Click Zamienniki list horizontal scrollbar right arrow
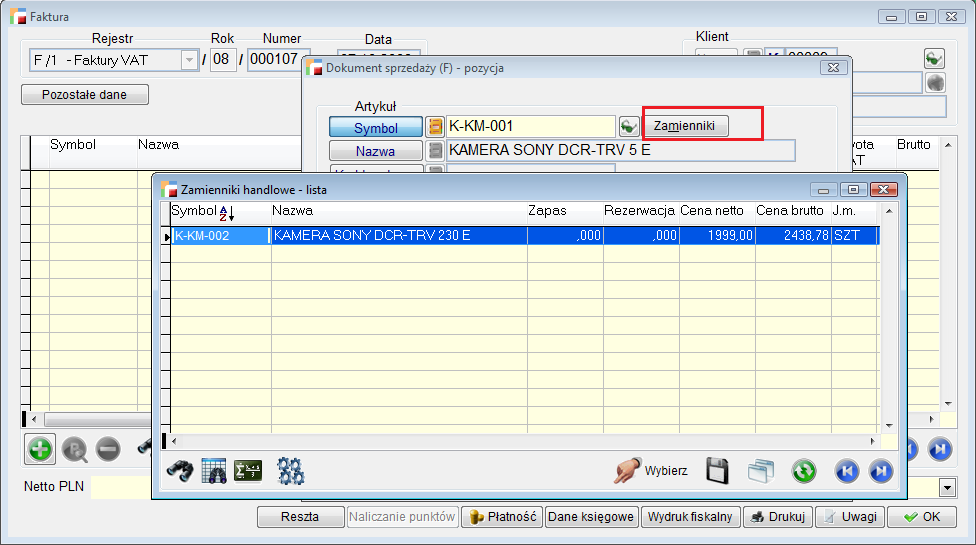 point(872,441)
